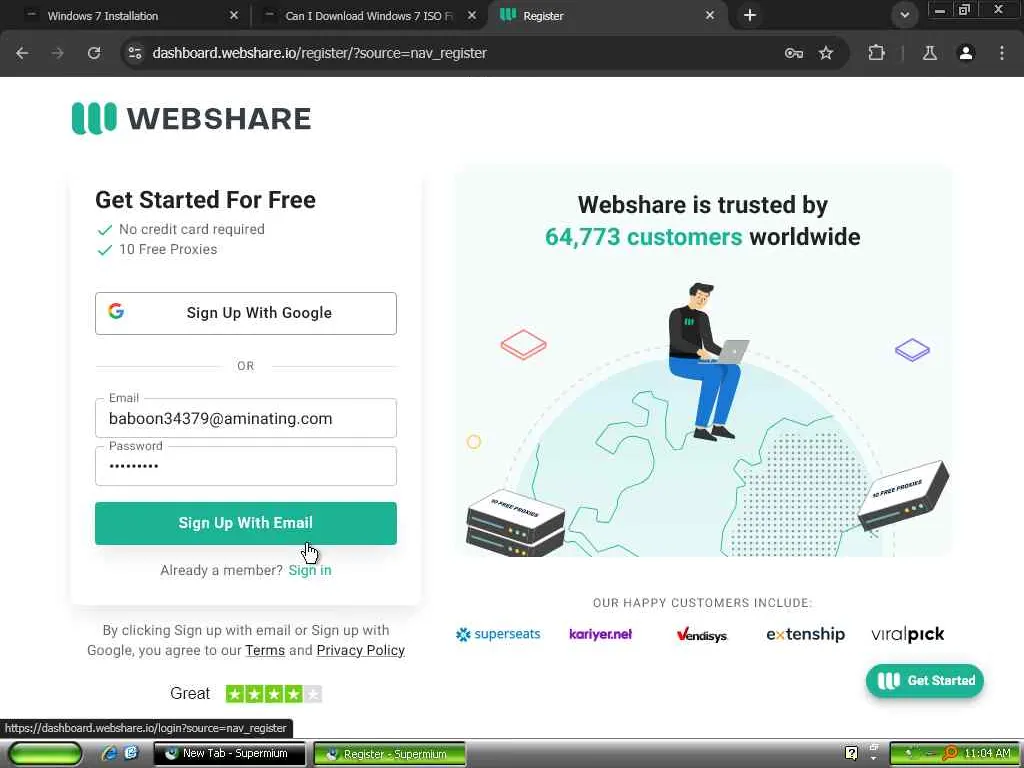Bookmark this page with the star icon
This screenshot has height=768, width=1024.
click(x=826, y=53)
